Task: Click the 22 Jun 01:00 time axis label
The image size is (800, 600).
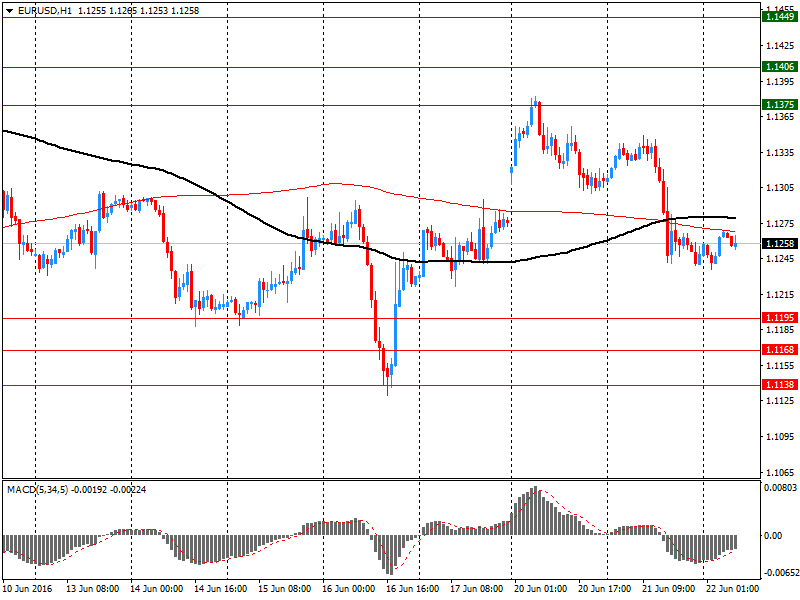Action: click(732, 588)
